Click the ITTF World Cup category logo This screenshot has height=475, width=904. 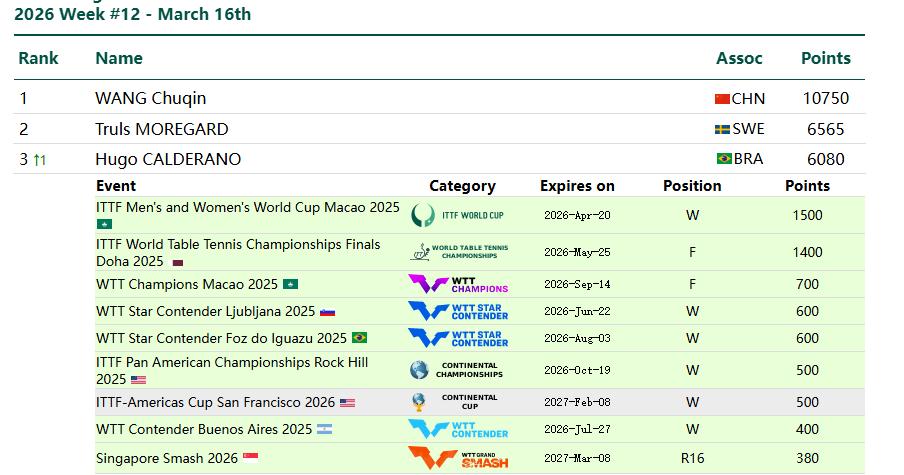point(459,215)
